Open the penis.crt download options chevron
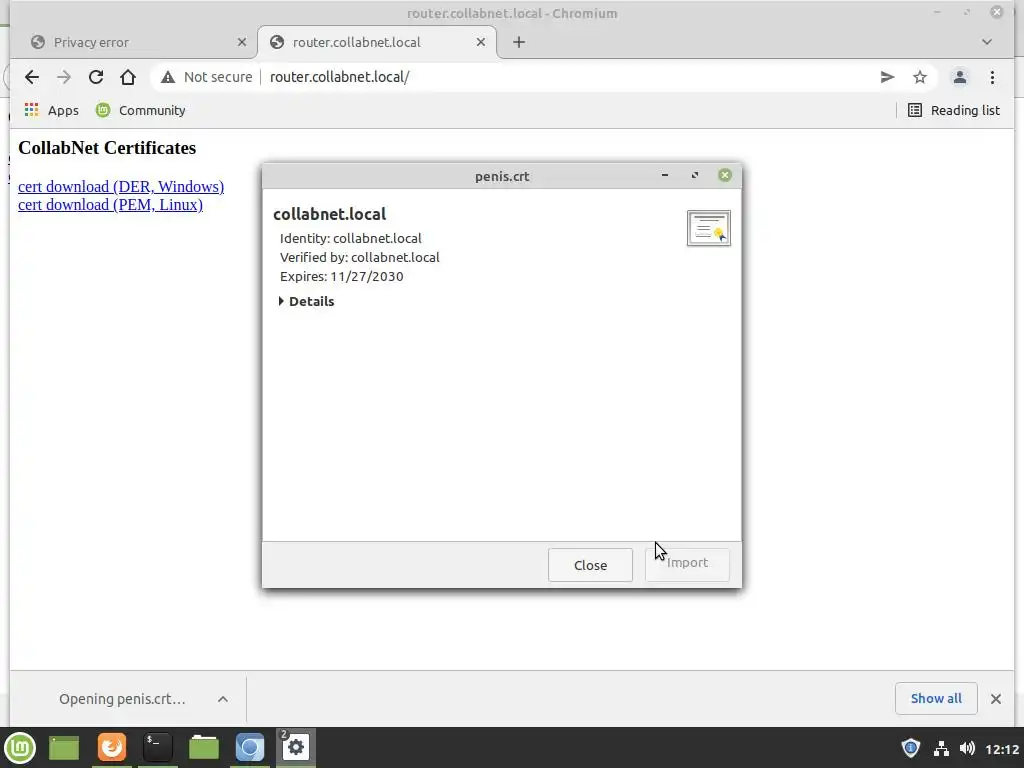 [223, 699]
